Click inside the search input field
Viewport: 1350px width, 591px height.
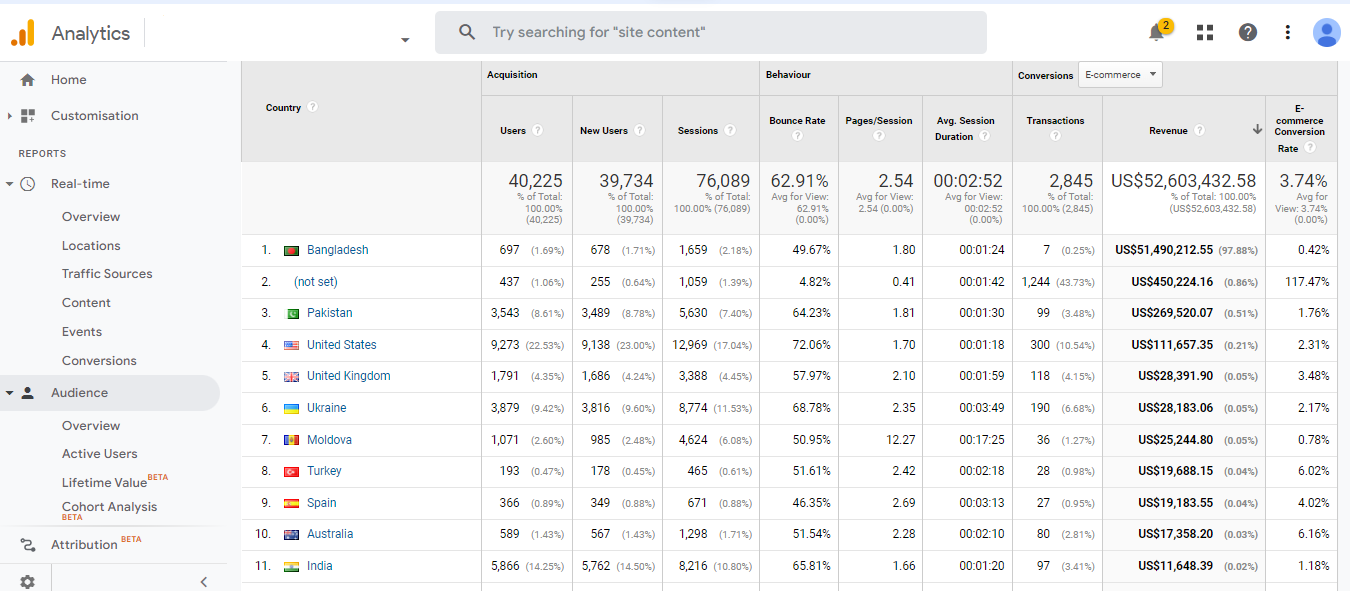(700, 31)
